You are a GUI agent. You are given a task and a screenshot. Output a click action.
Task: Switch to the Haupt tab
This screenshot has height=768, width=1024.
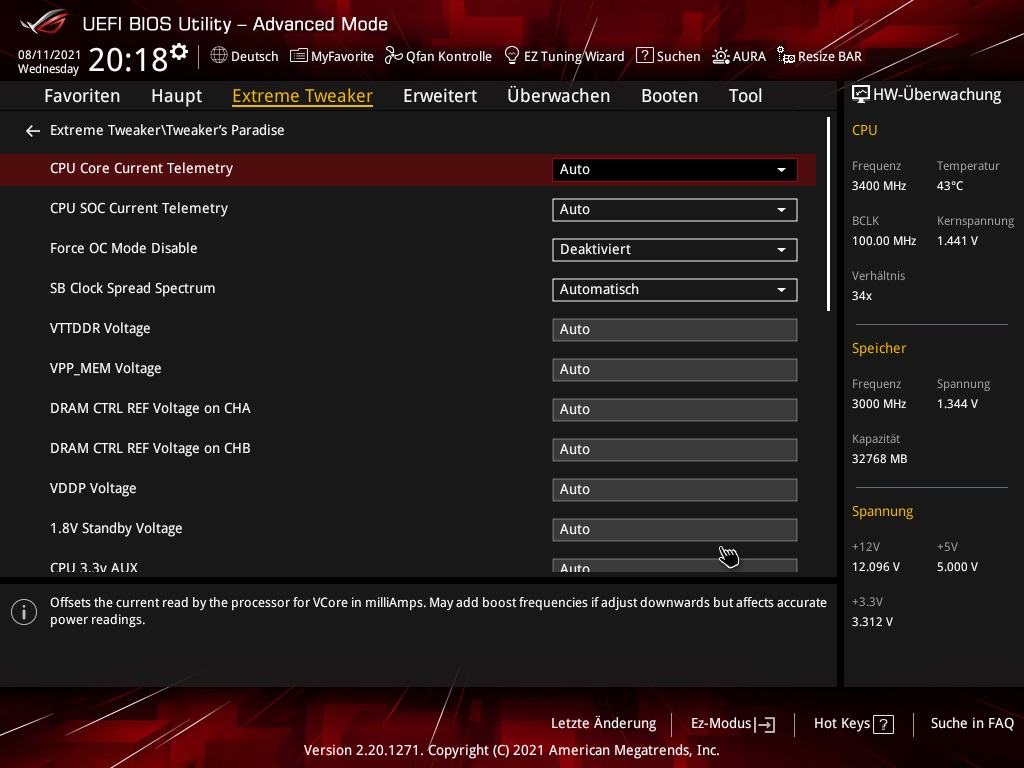[176, 95]
